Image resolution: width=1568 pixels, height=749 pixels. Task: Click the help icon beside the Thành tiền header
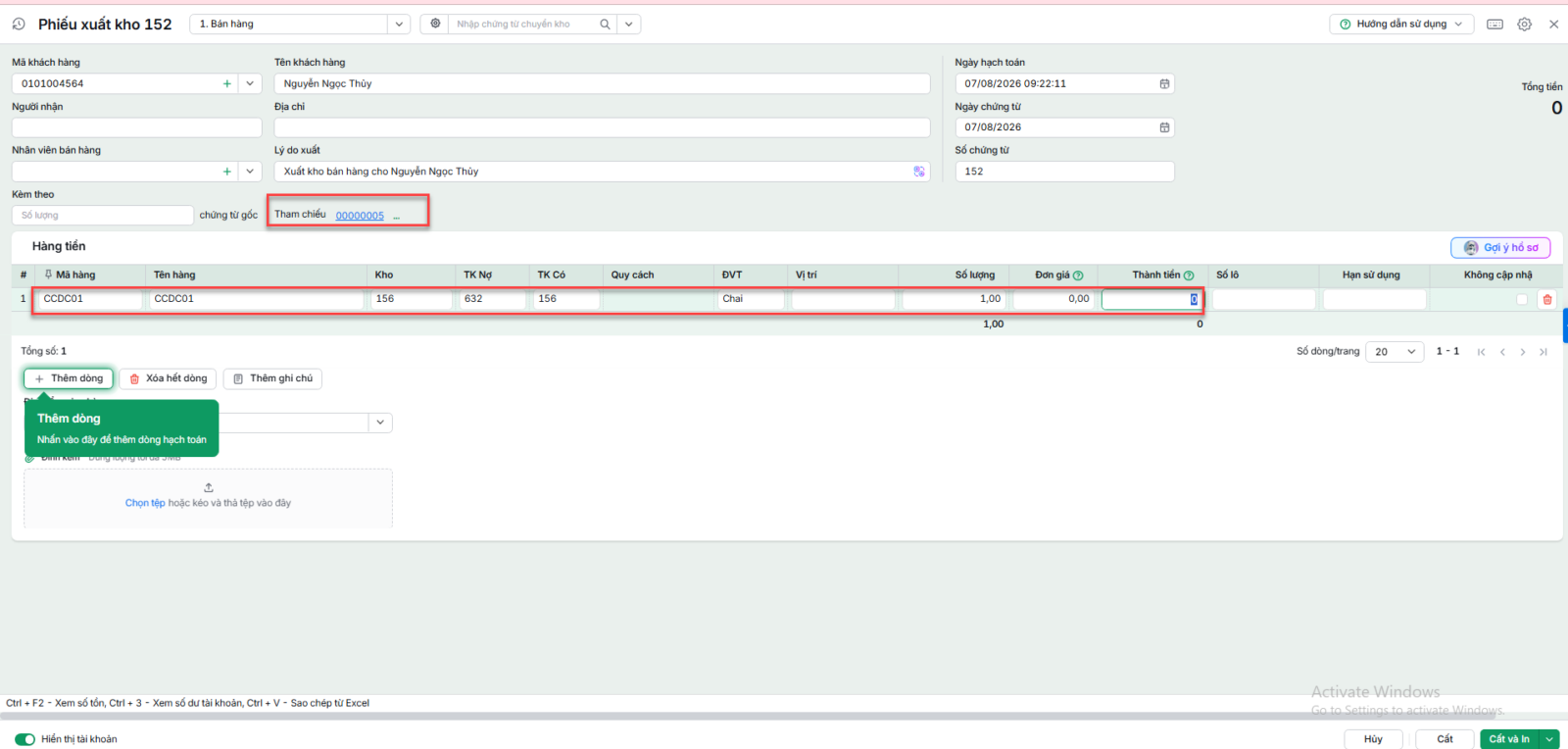click(x=1189, y=275)
